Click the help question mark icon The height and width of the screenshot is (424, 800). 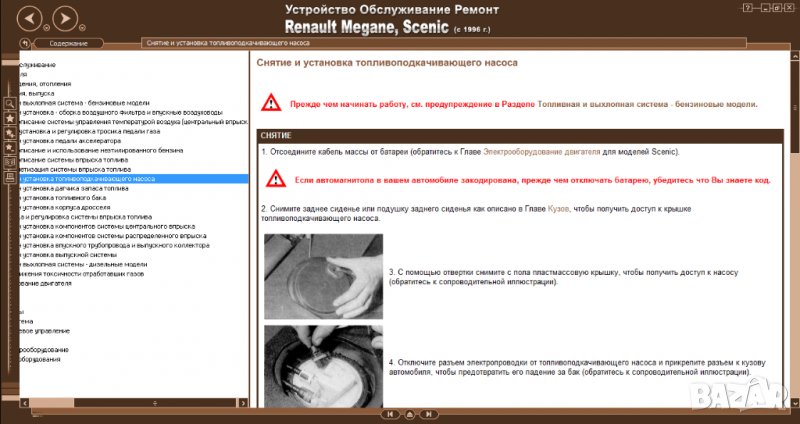[x=747, y=6]
